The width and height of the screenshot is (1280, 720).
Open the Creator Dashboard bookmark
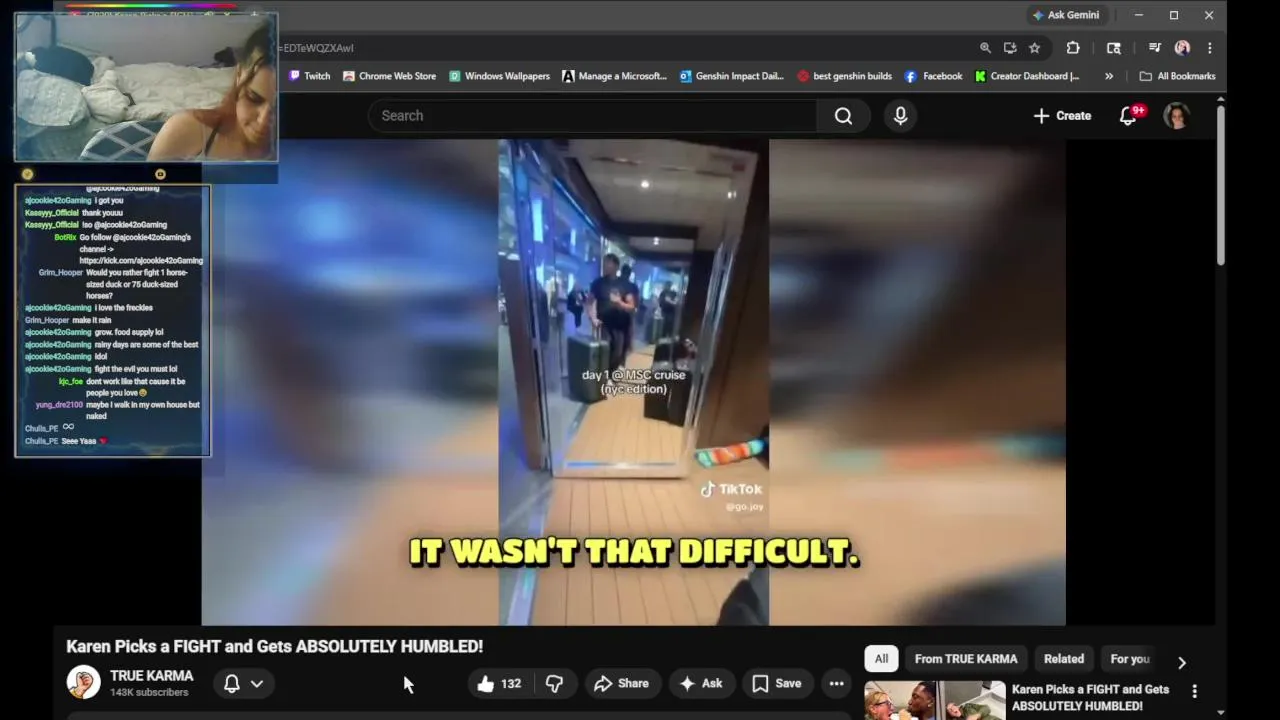1027,76
